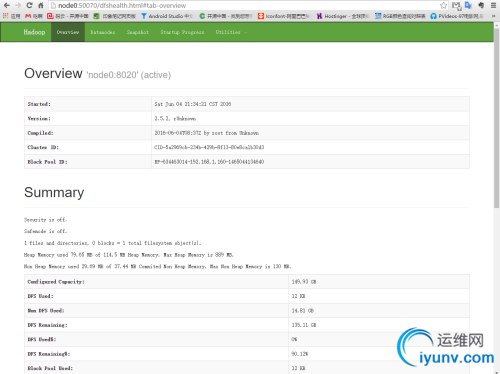500x374 pixels.
Task: Go back with the browser back arrow
Action: [7, 5]
